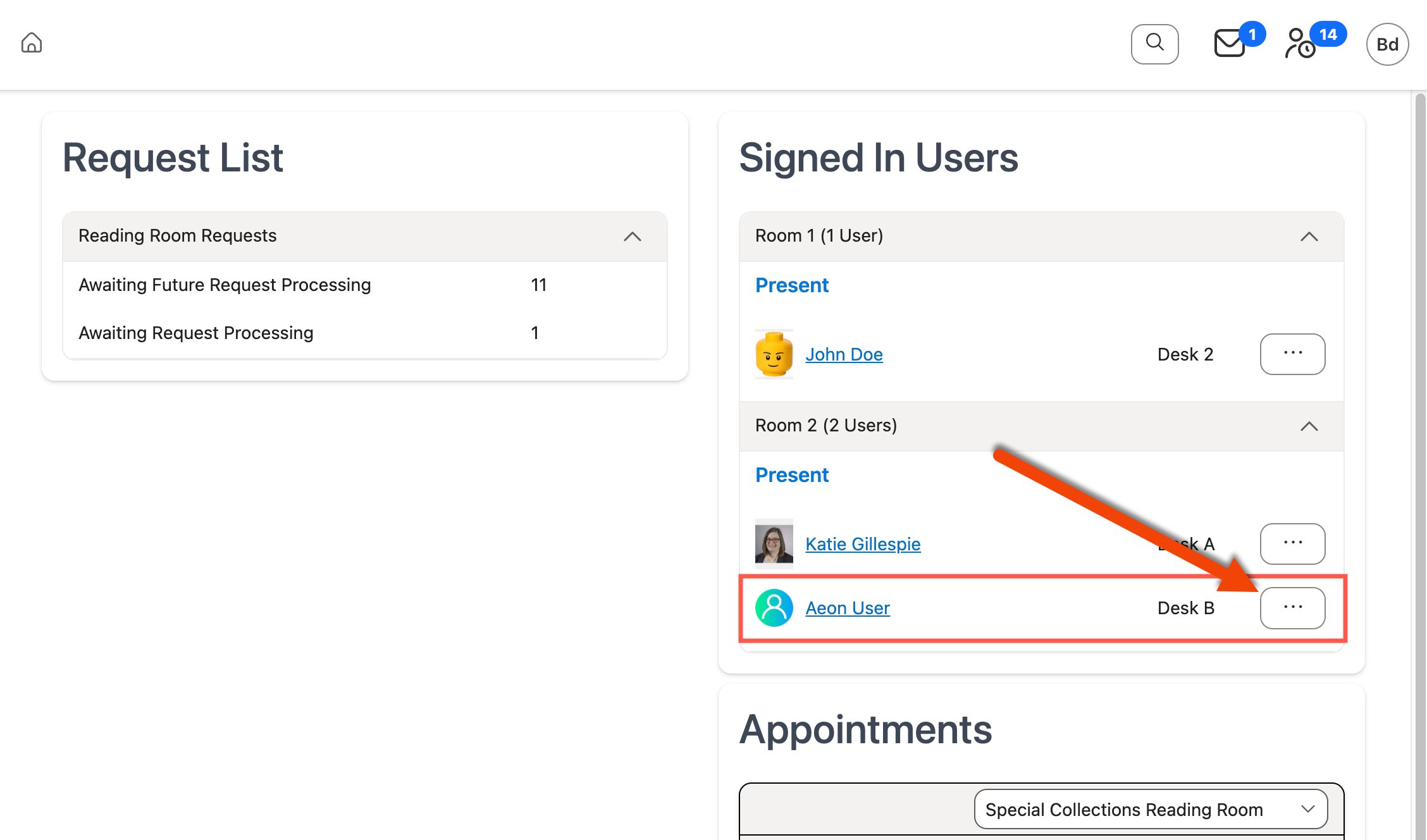The height and width of the screenshot is (840, 1427).
Task: Open the Aeon User profile link
Action: pyautogui.click(x=848, y=608)
